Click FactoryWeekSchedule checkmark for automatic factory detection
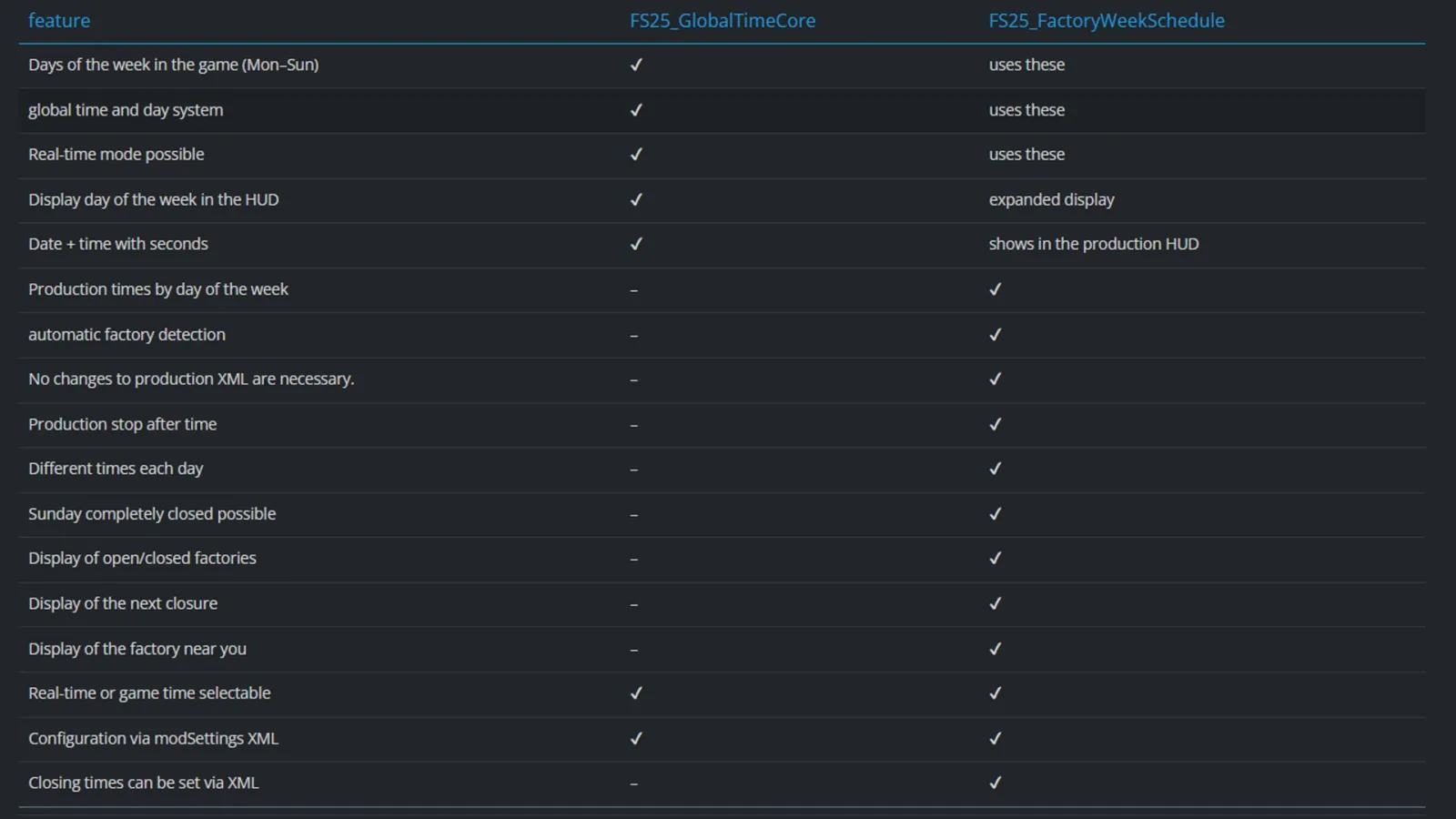Viewport: 1456px width, 819px height. [996, 335]
